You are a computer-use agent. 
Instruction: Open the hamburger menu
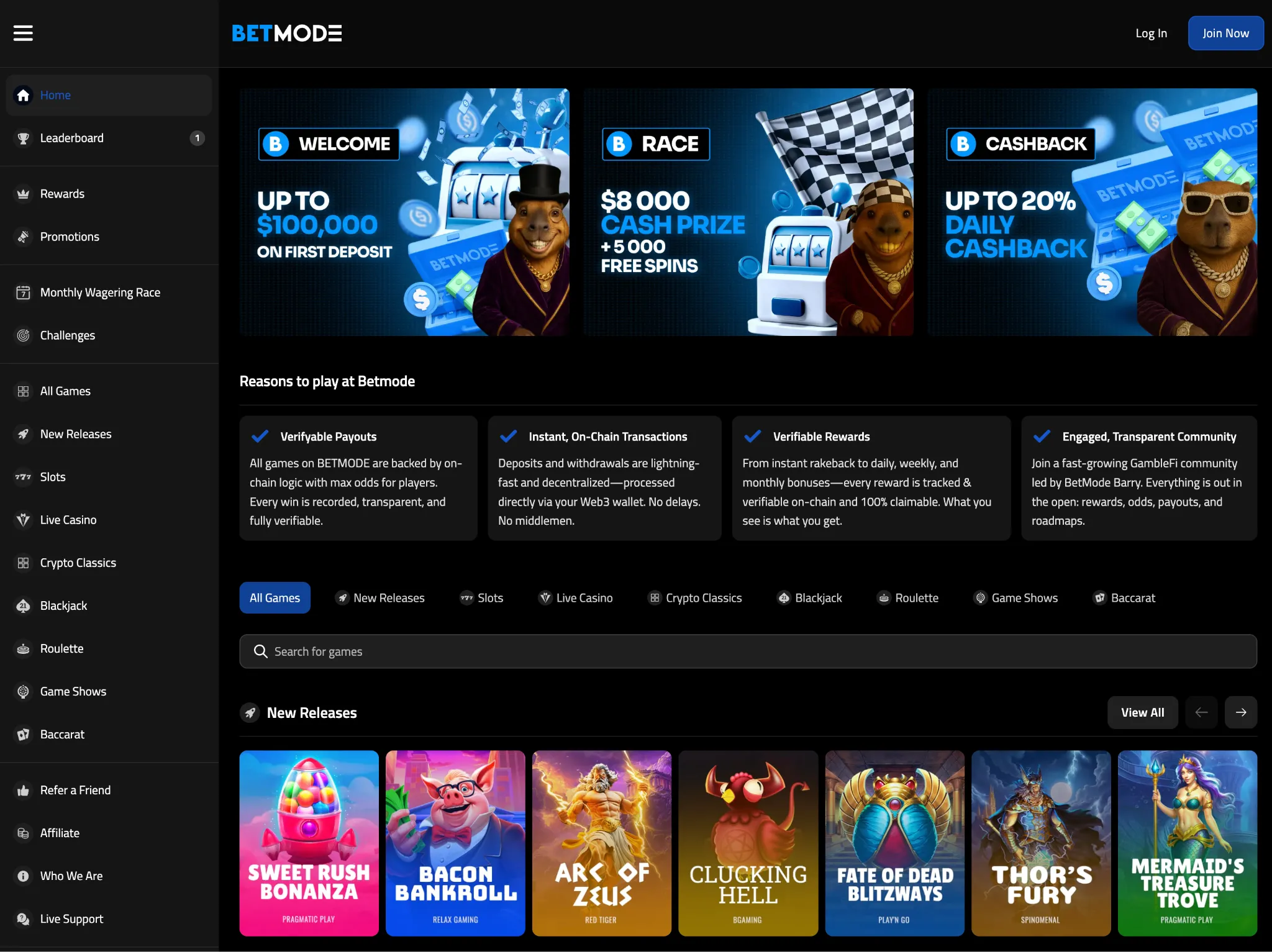pyautogui.click(x=23, y=33)
